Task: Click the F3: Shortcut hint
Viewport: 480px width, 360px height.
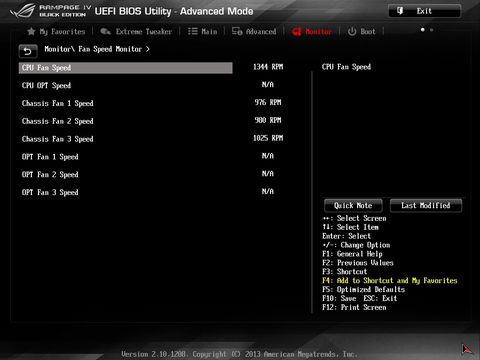Action: pos(345,272)
